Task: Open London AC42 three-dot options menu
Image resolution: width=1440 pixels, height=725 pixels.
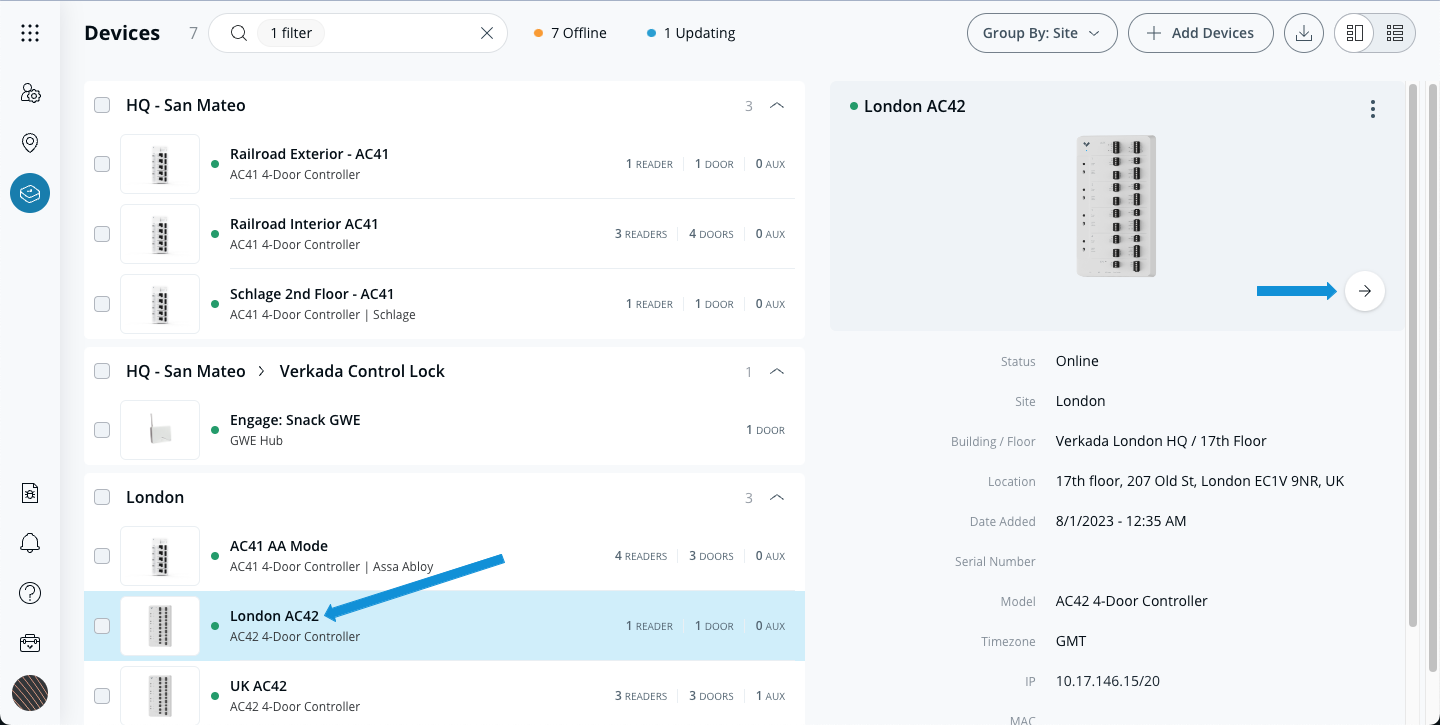Action: pos(1373,109)
